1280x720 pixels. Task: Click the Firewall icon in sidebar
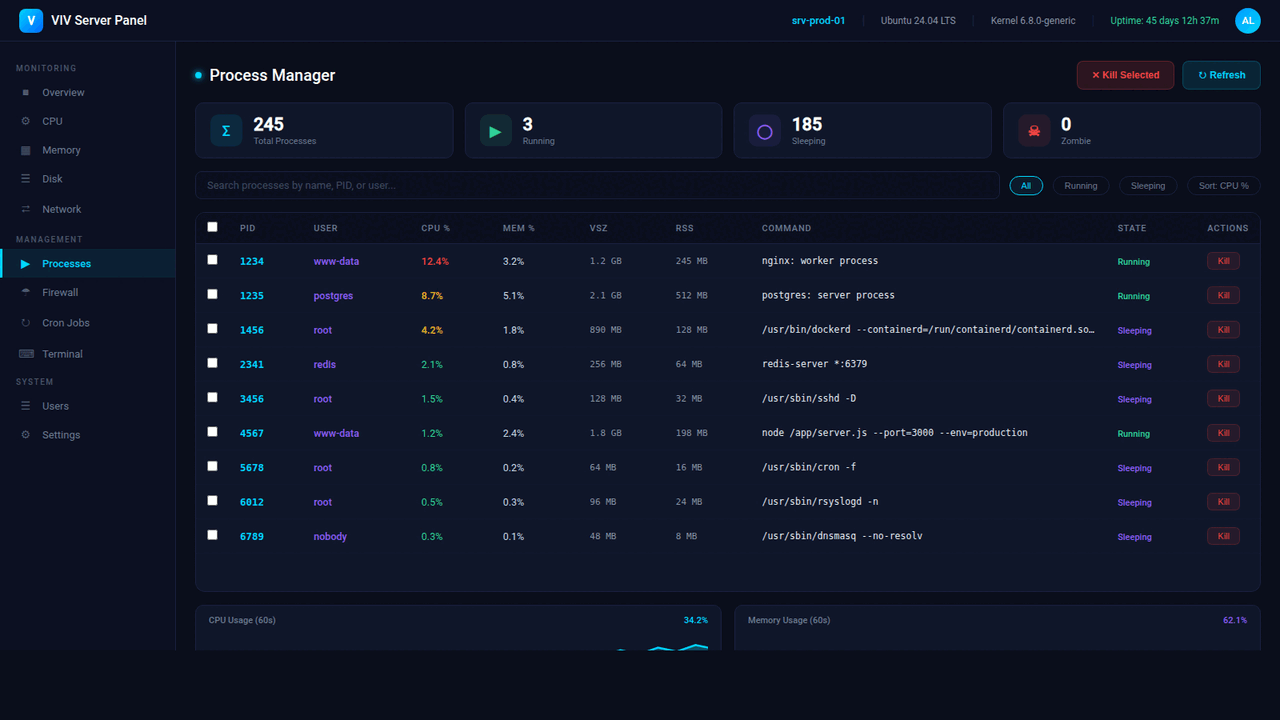pos(26,293)
